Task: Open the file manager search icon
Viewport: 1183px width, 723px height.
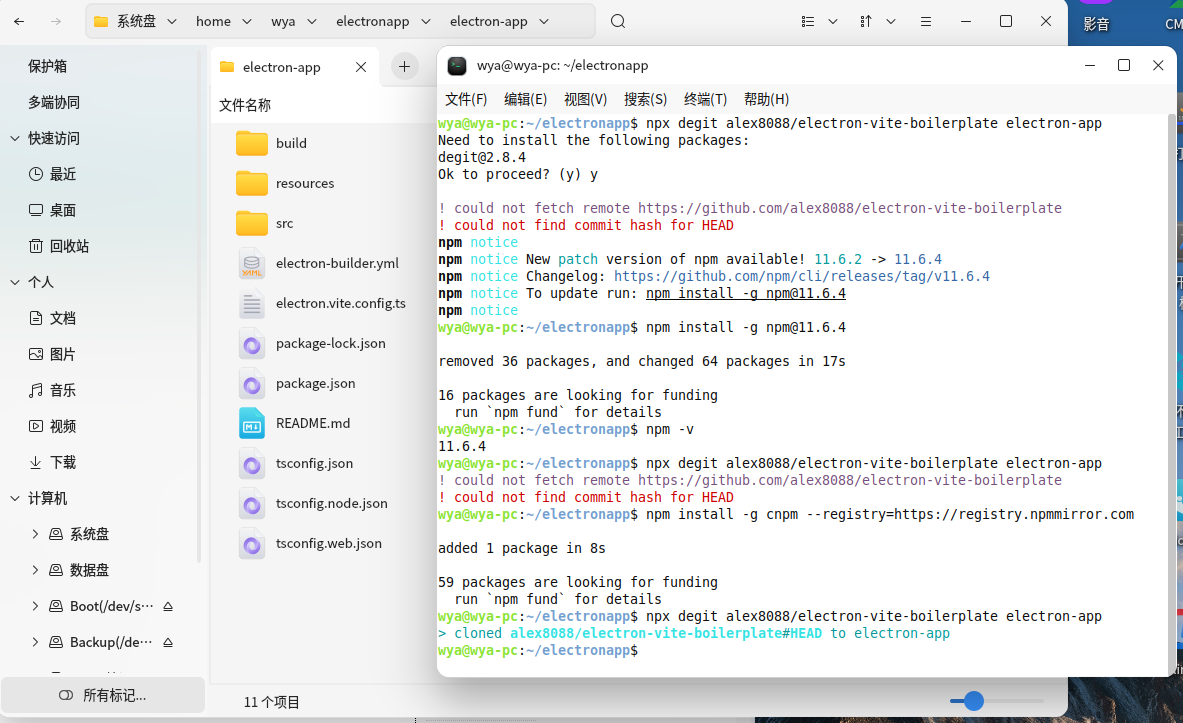Action: [618, 21]
